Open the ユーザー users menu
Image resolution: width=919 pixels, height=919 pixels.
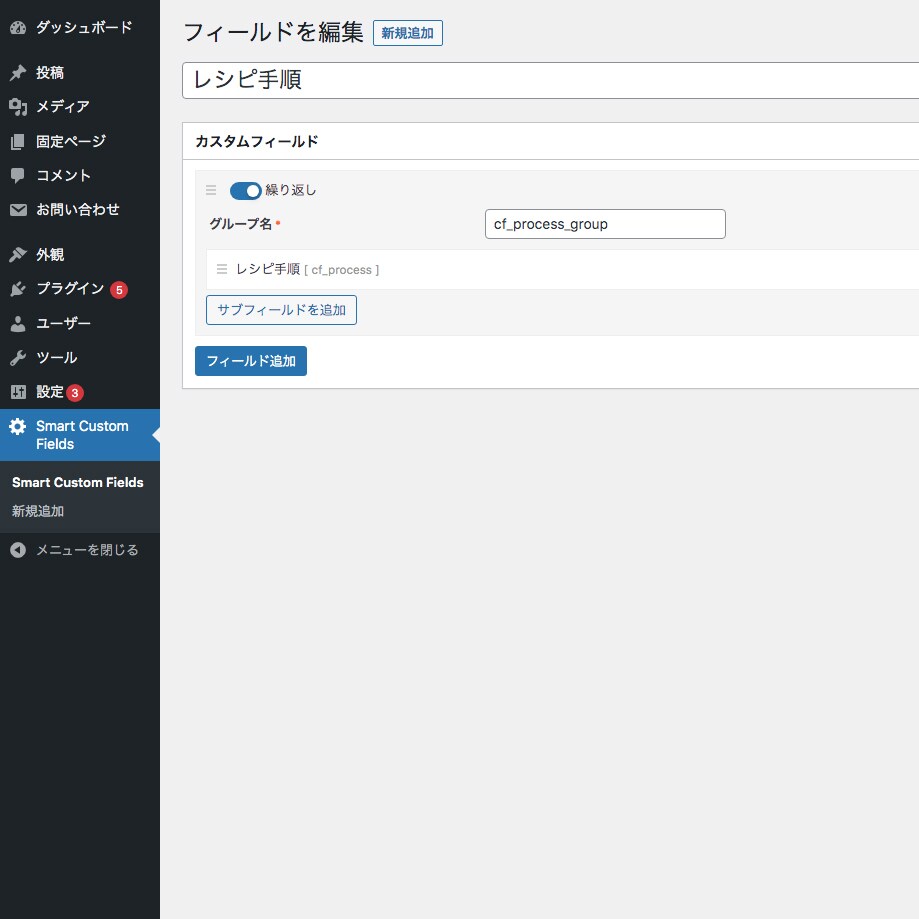tap(80, 324)
